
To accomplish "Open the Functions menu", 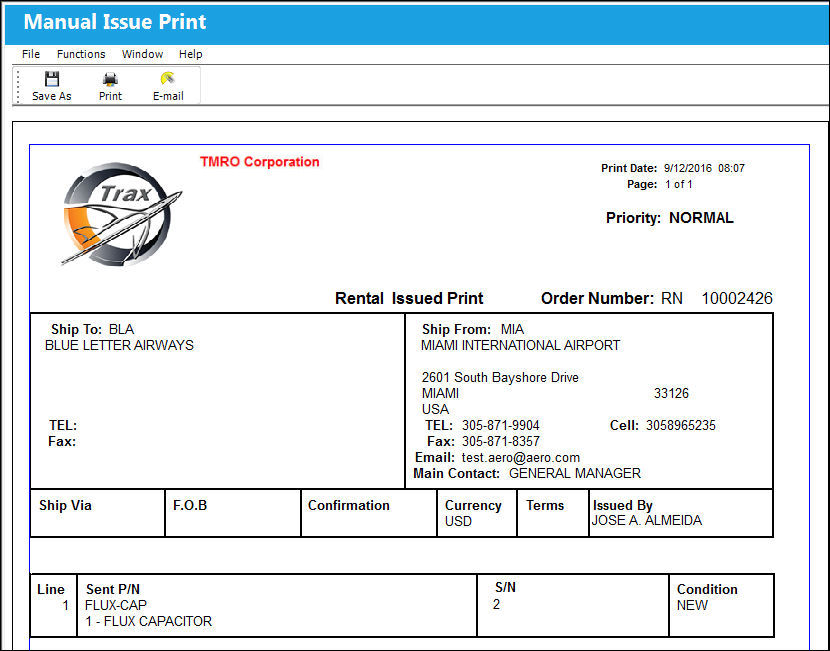I will pos(81,54).
